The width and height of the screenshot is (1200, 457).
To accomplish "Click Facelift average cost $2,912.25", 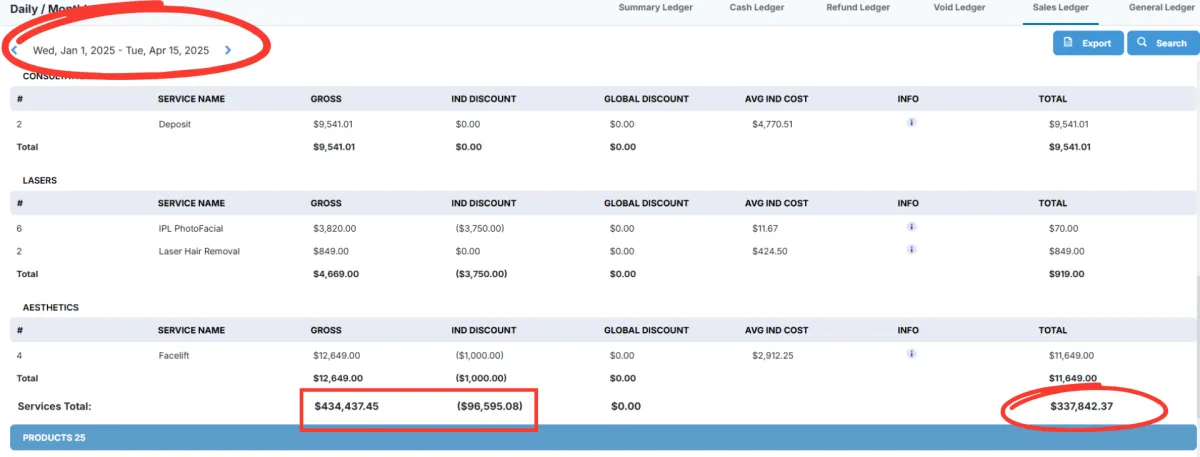I will click(x=772, y=355).
